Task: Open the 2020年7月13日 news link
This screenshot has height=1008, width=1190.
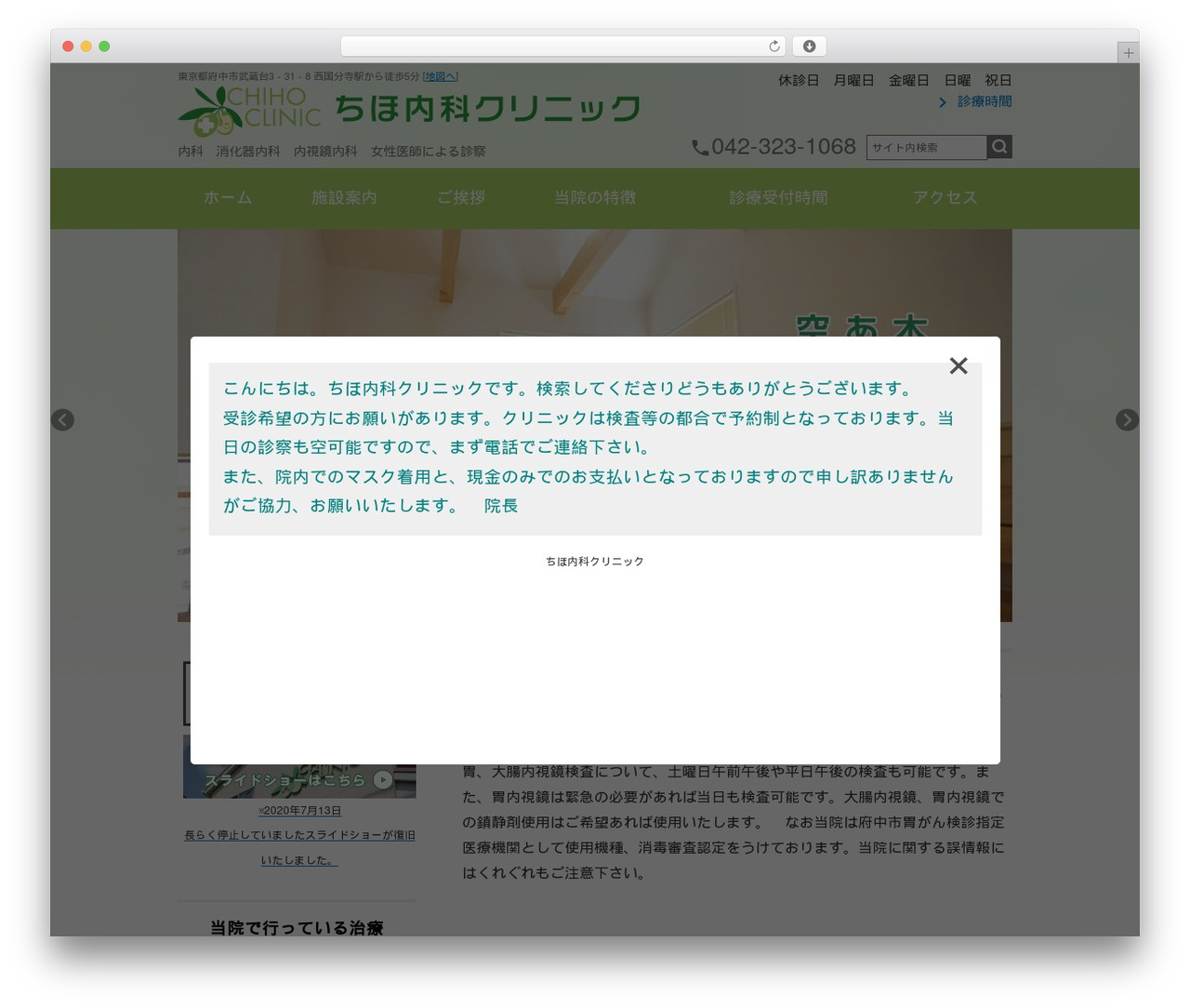Action: pos(299,811)
